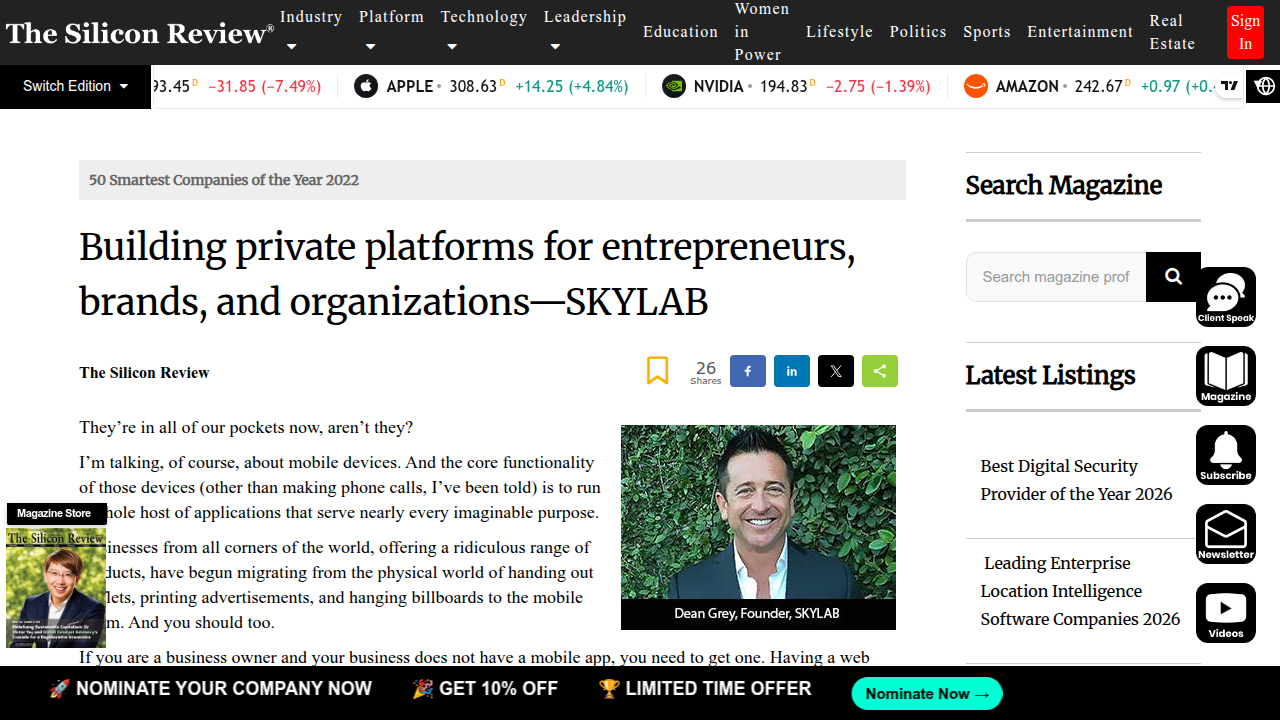
Task: Open the Women in Power menu item
Action: 762,32
